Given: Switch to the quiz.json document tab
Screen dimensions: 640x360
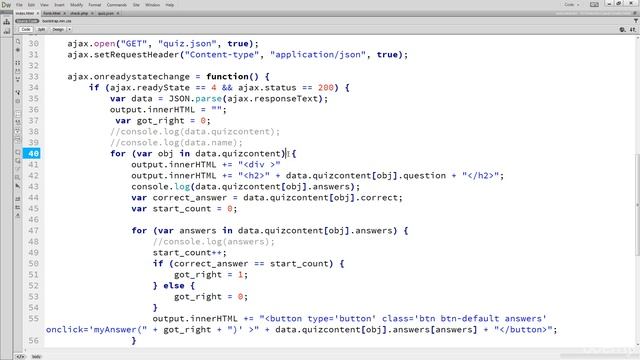Looking at the screenshot, I should (x=106, y=13).
